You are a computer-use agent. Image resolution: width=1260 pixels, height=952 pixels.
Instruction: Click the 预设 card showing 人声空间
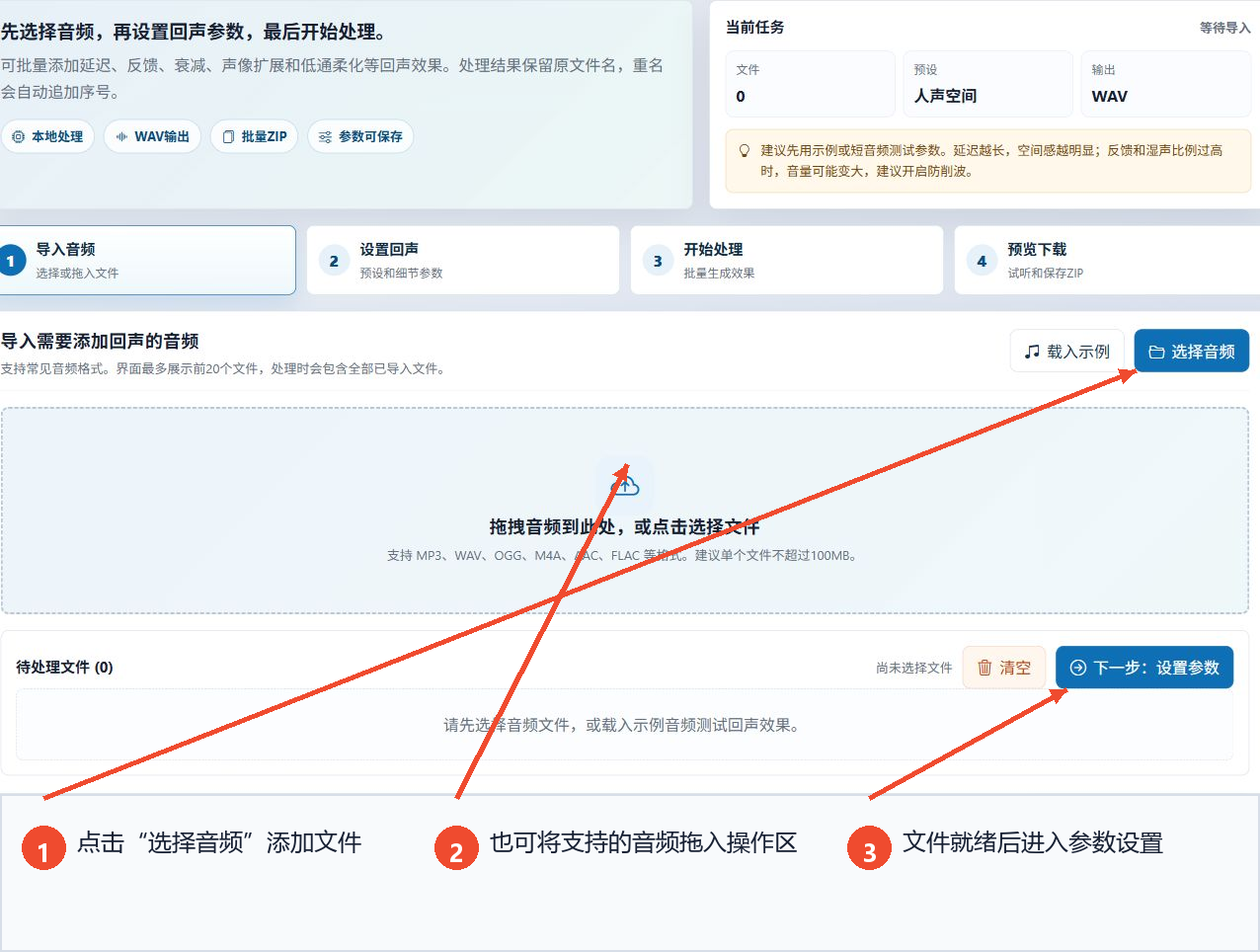[x=987, y=84]
